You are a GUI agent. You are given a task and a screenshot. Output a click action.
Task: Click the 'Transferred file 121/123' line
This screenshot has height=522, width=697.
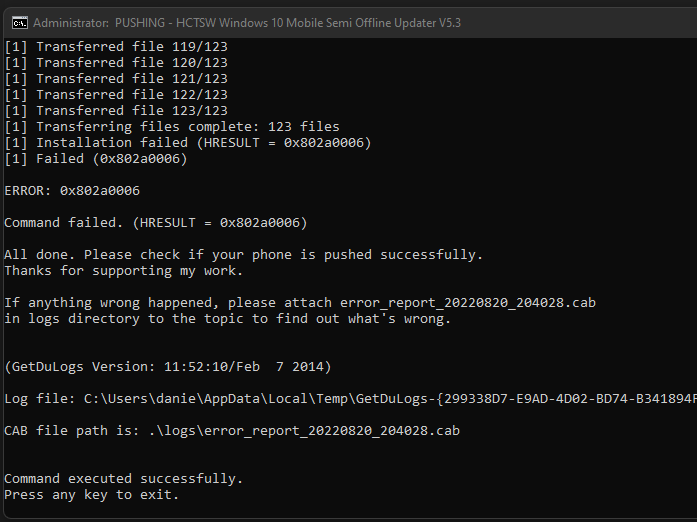pos(116,78)
